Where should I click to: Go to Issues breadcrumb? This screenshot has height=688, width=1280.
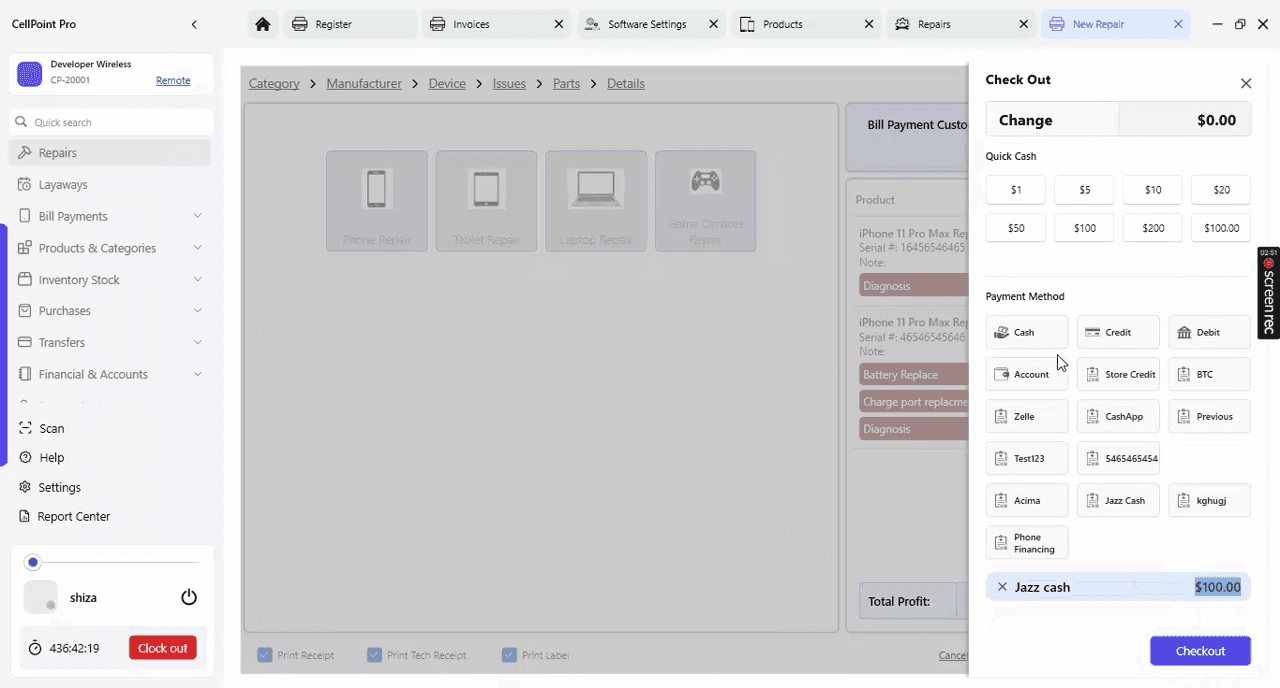pyautogui.click(x=509, y=83)
